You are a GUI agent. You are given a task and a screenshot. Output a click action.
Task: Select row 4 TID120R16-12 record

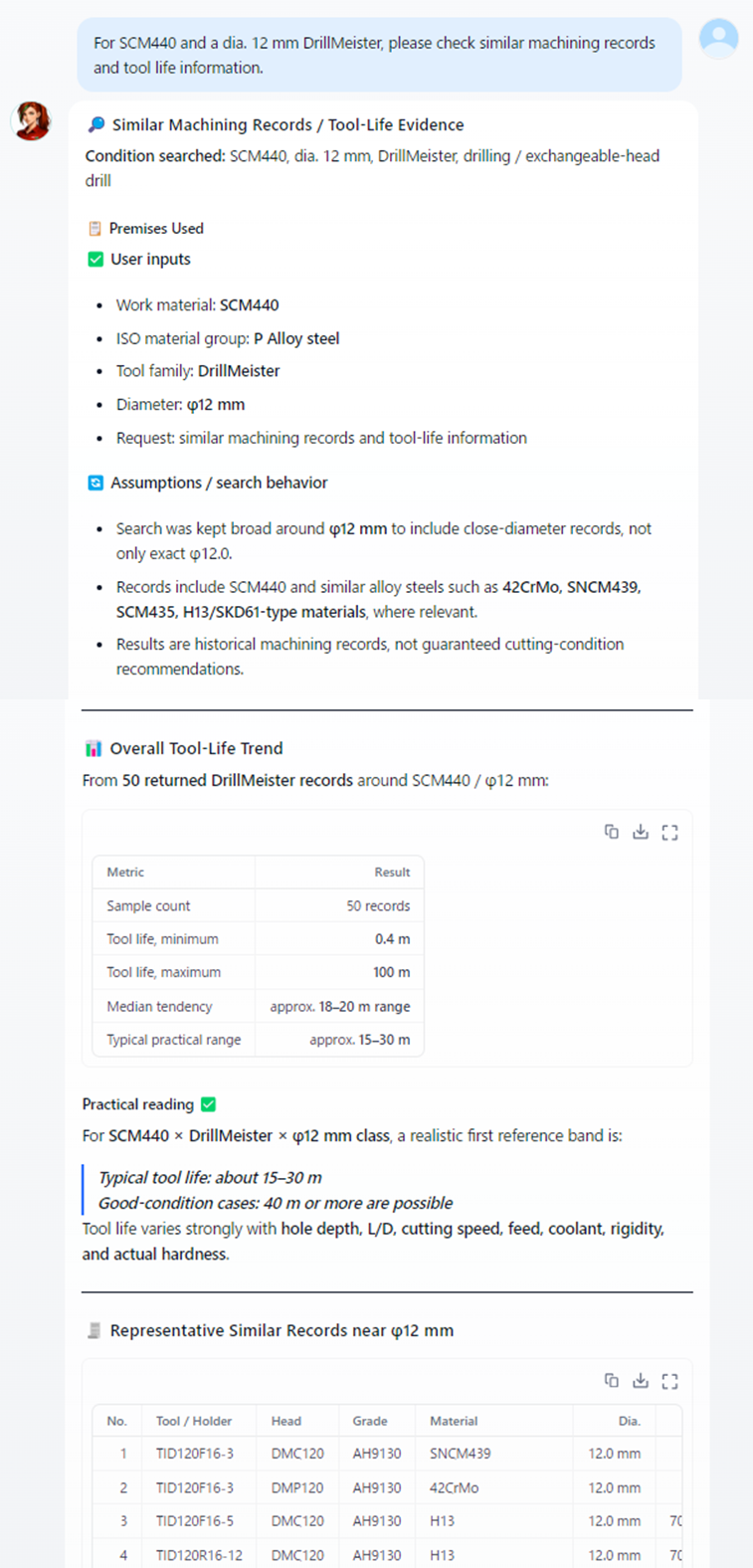[x=387, y=1555]
